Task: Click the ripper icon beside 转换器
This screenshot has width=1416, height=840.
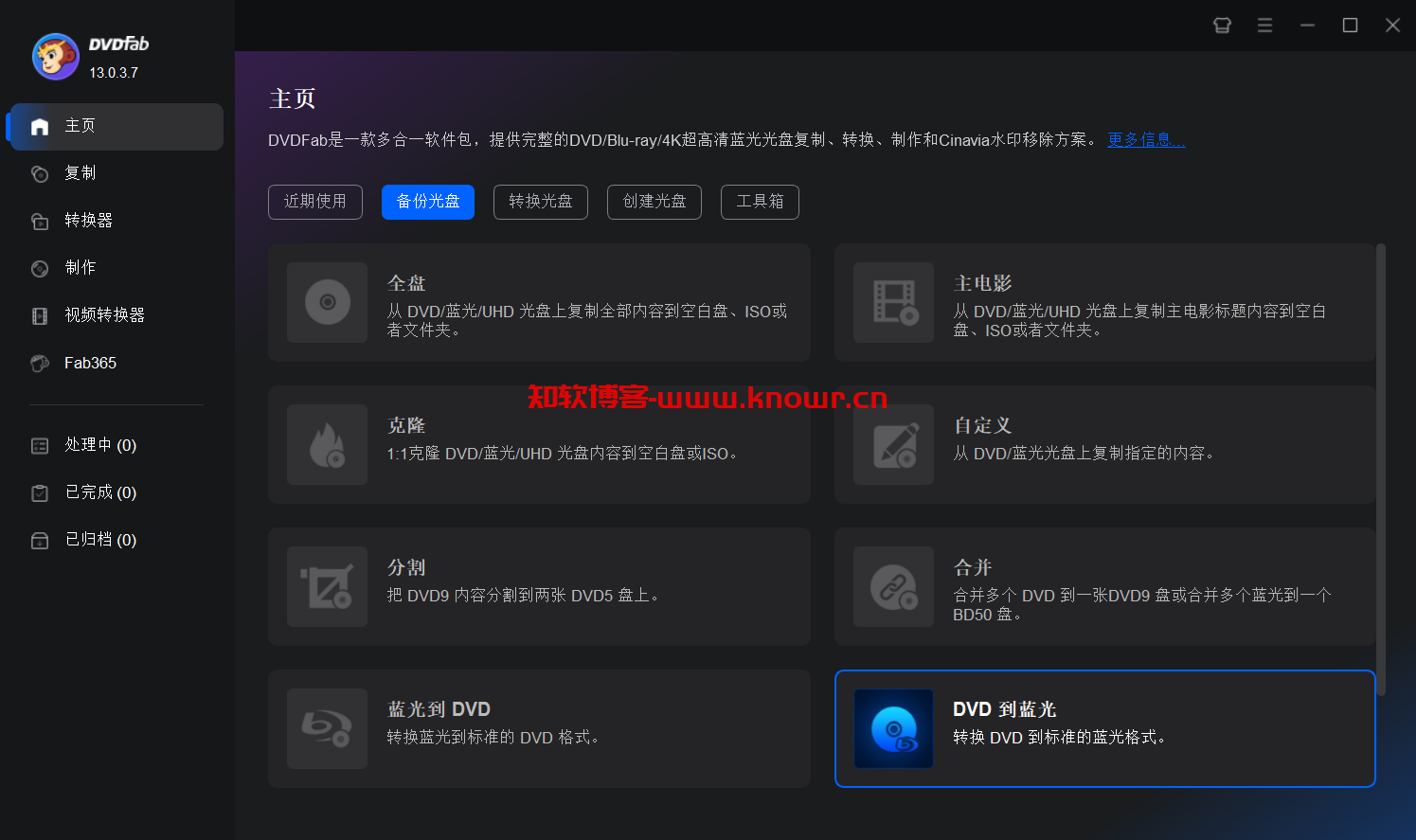Action: point(40,222)
